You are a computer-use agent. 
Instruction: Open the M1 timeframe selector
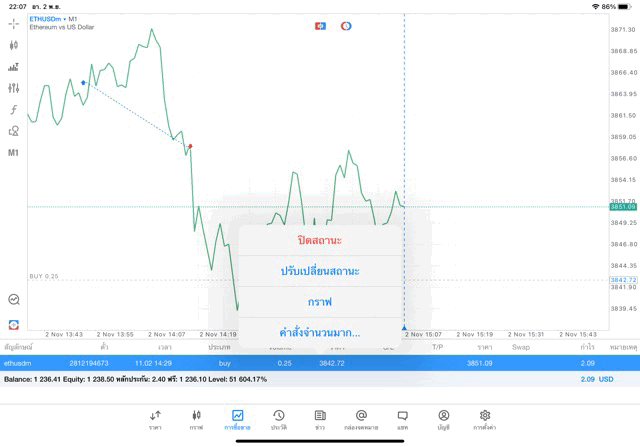click(14, 153)
